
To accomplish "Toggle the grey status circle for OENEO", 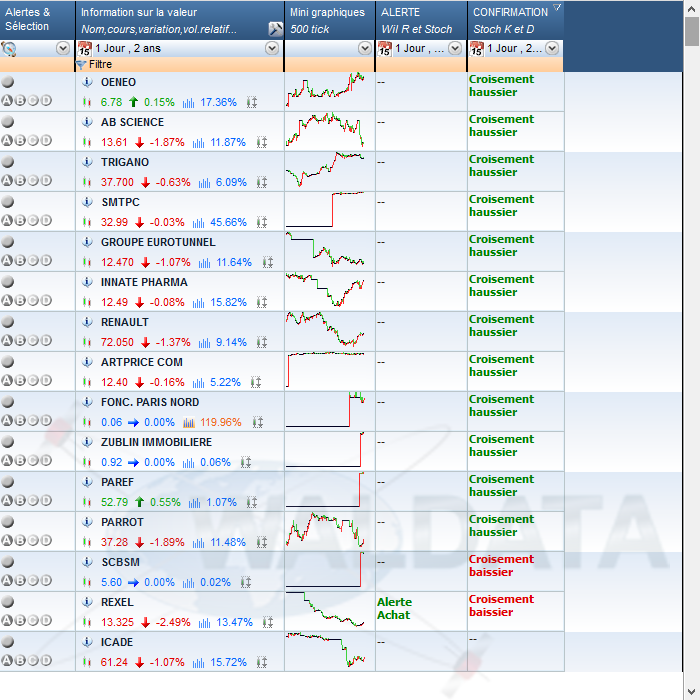I will (x=8, y=82).
